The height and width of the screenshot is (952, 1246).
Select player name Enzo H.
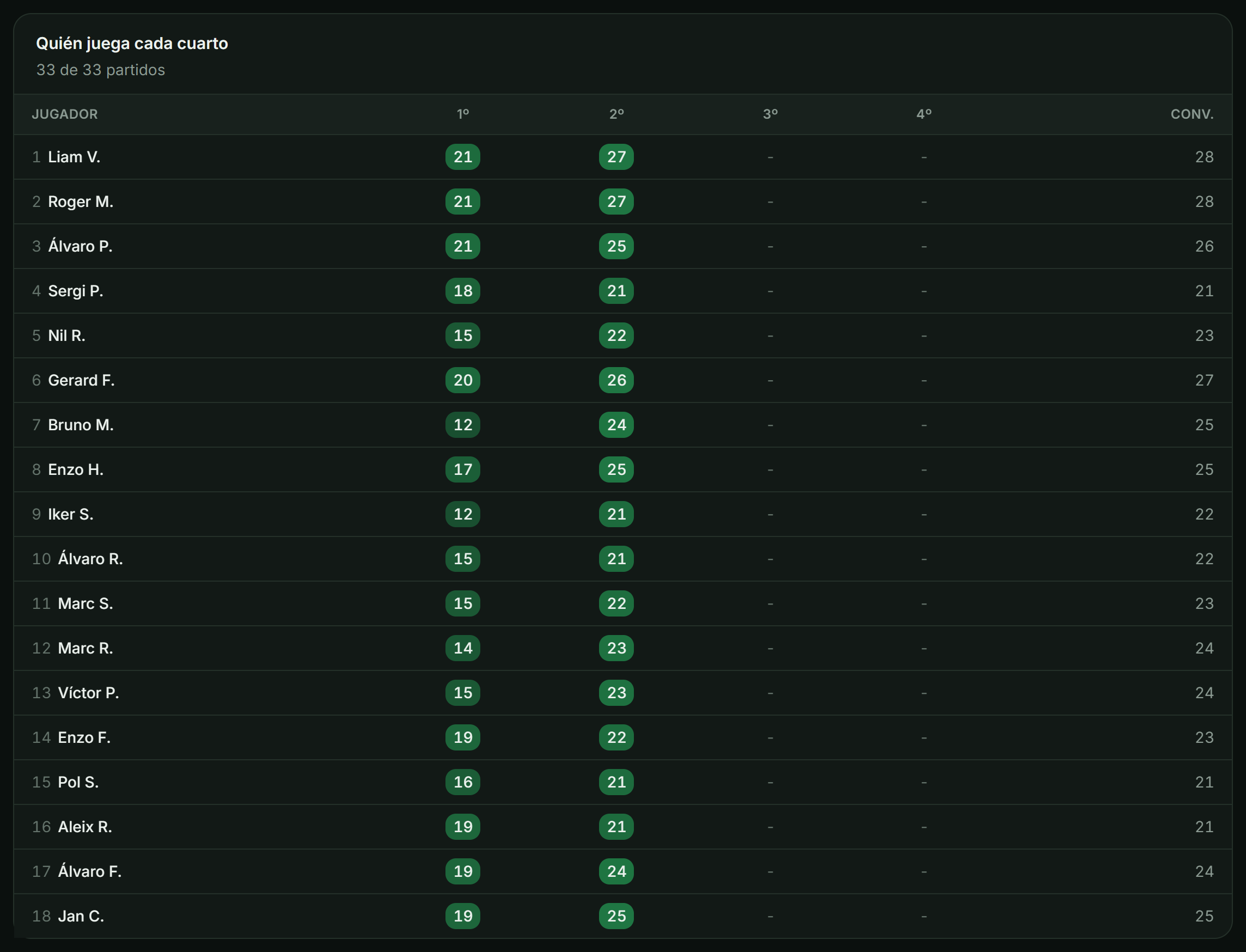pyautogui.click(x=76, y=470)
